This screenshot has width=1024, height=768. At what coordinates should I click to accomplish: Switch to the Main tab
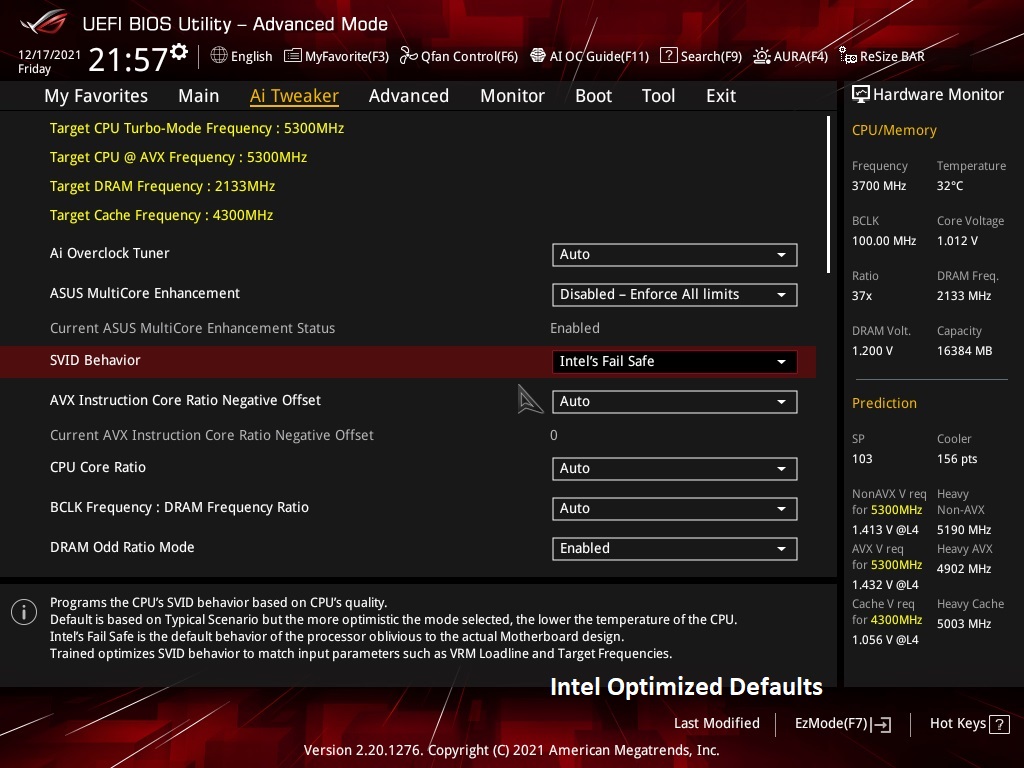[199, 96]
